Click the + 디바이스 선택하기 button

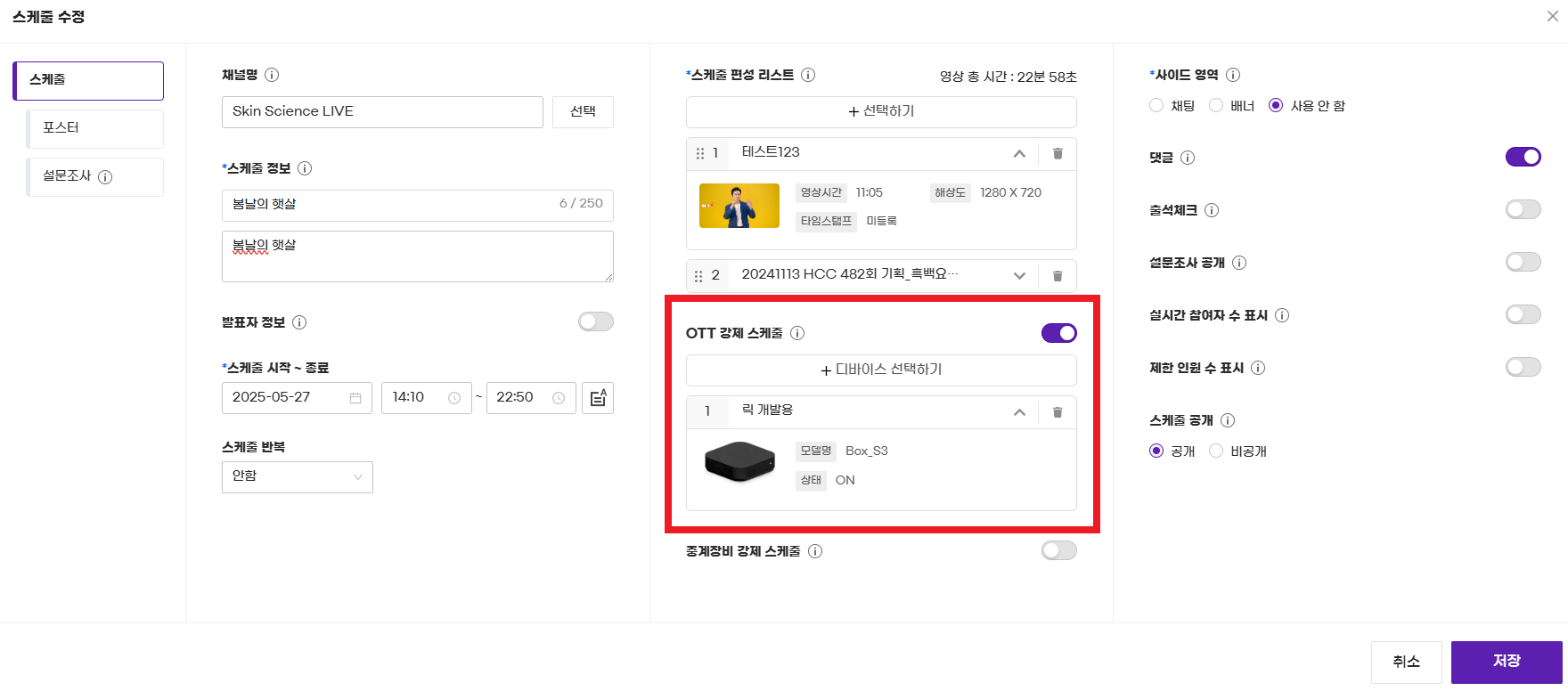(881, 370)
